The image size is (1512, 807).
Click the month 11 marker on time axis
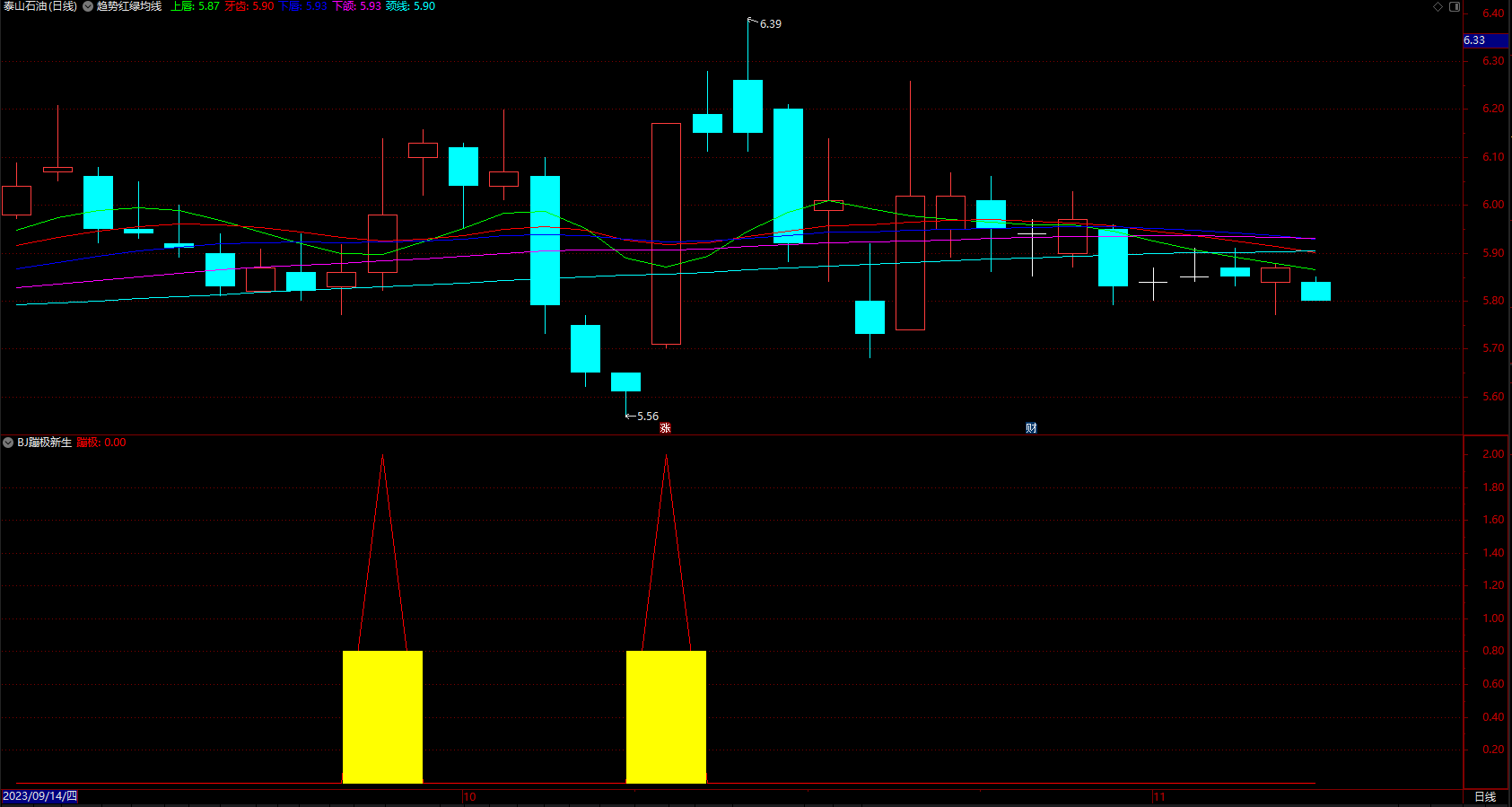(1158, 797)
